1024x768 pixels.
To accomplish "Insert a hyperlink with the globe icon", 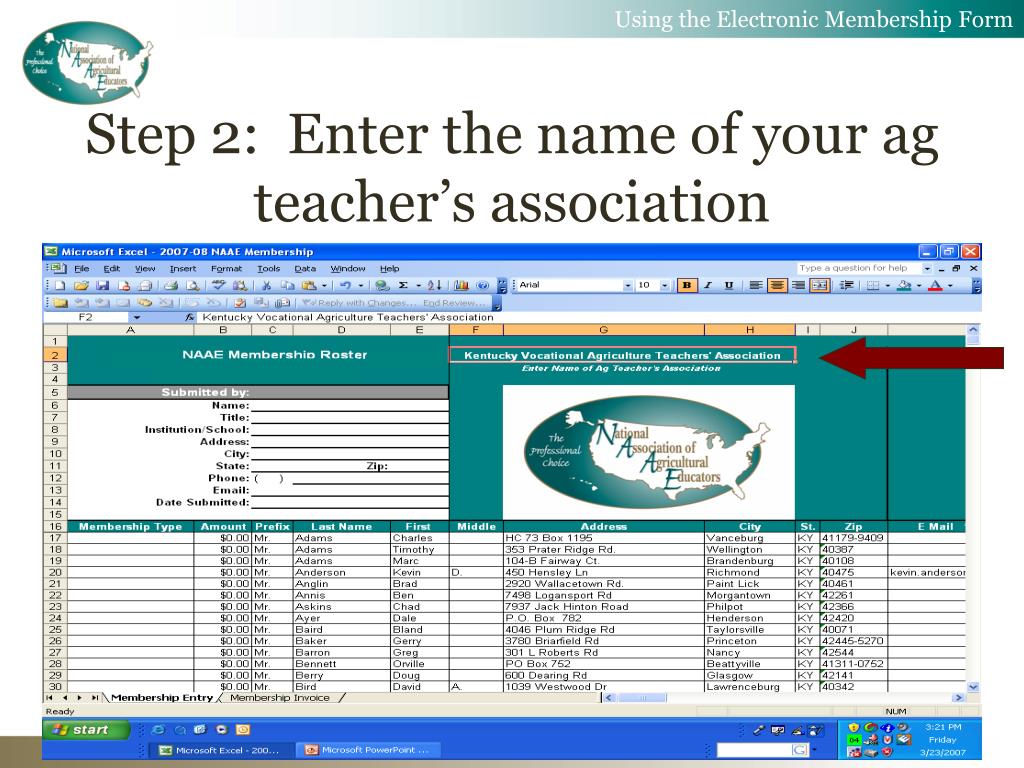I will [383, 285].
